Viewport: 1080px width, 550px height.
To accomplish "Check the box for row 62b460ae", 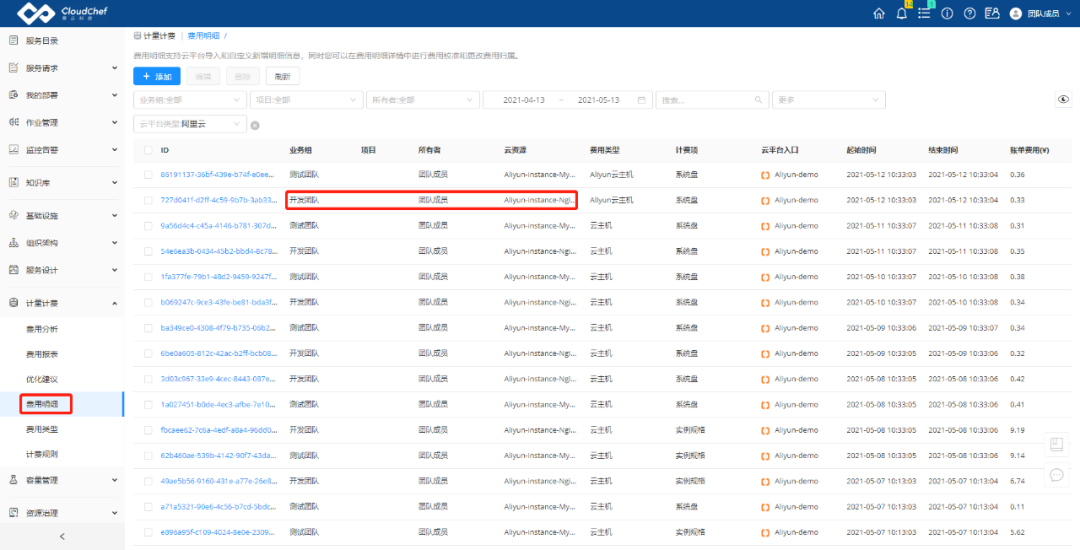I will click(x=148, y=456).
